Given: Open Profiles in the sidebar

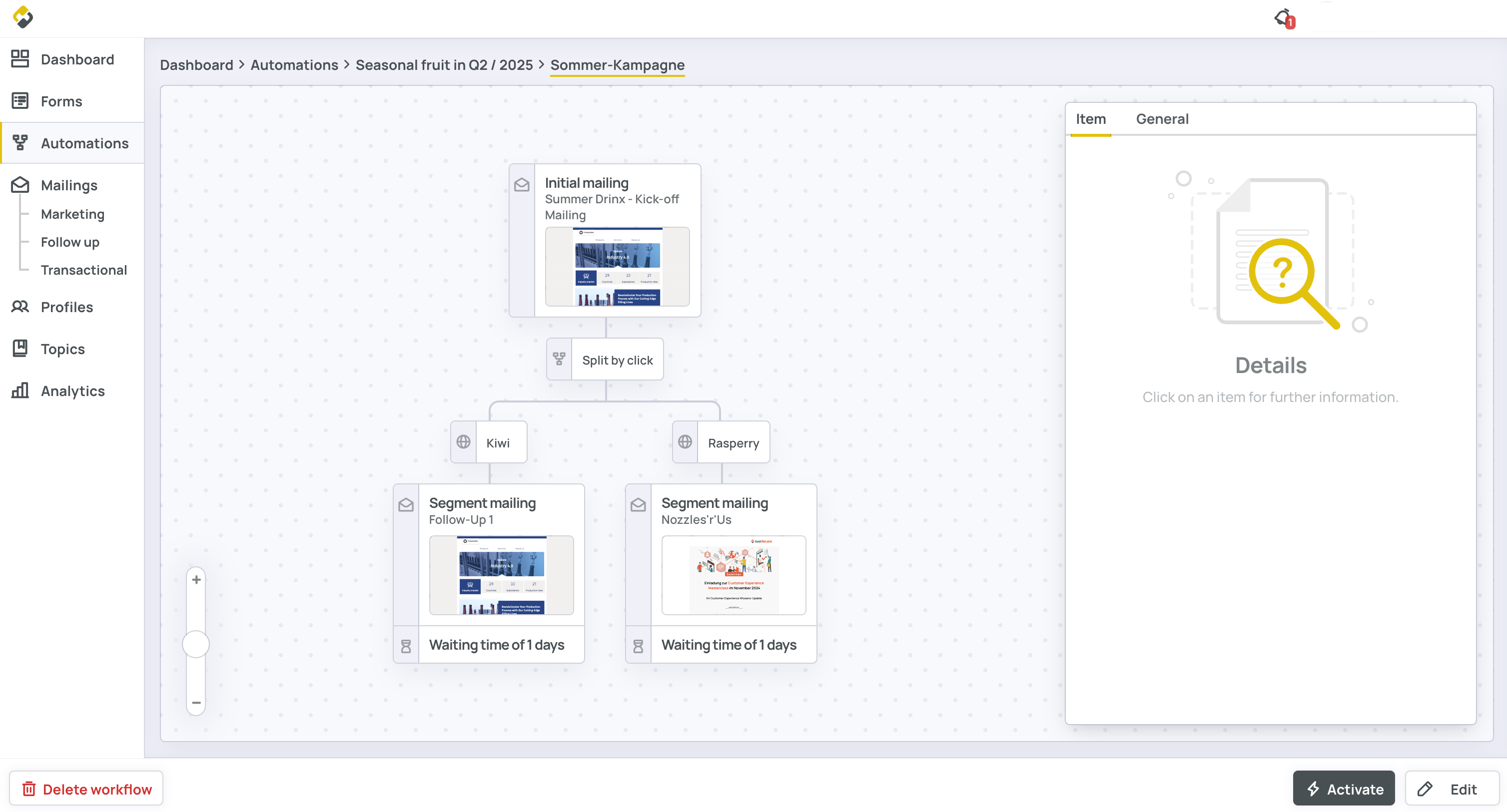Looking at the screenshot, I should (x=66, y=307).
